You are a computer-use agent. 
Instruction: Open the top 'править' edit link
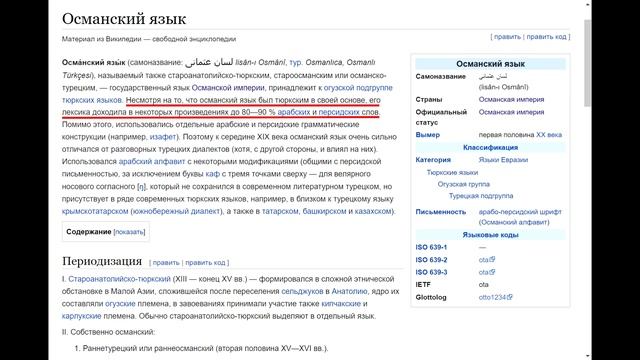[507, 37]
